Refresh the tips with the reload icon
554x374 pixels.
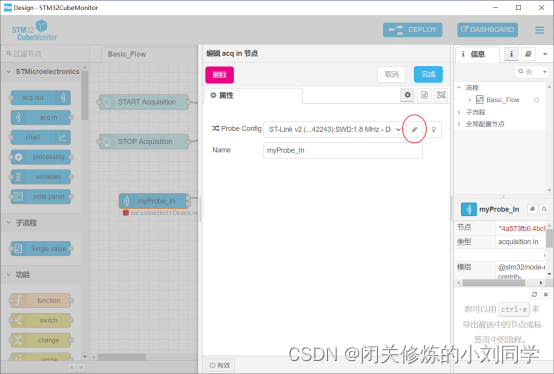[x=534, y=294]
